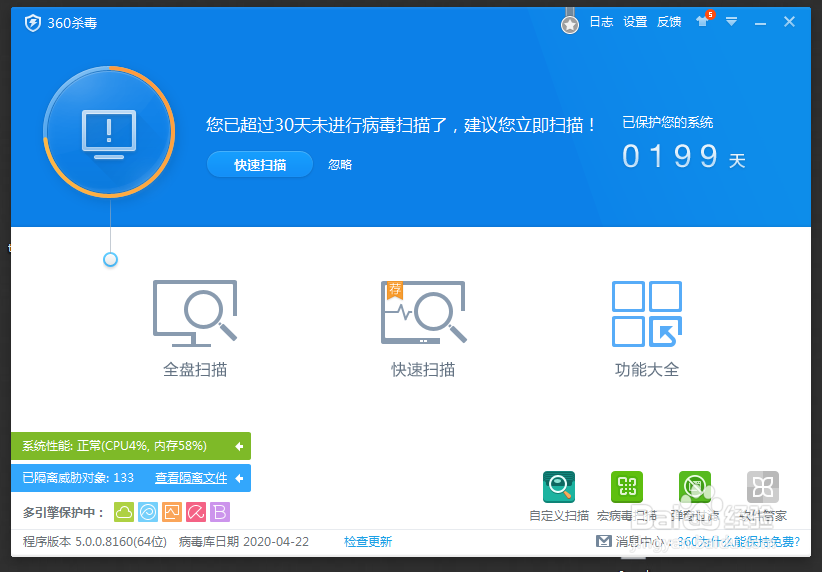Click 忽略 to ignore the scan reminder
This screenshot has height=572, width=822.
coord(340,165)
